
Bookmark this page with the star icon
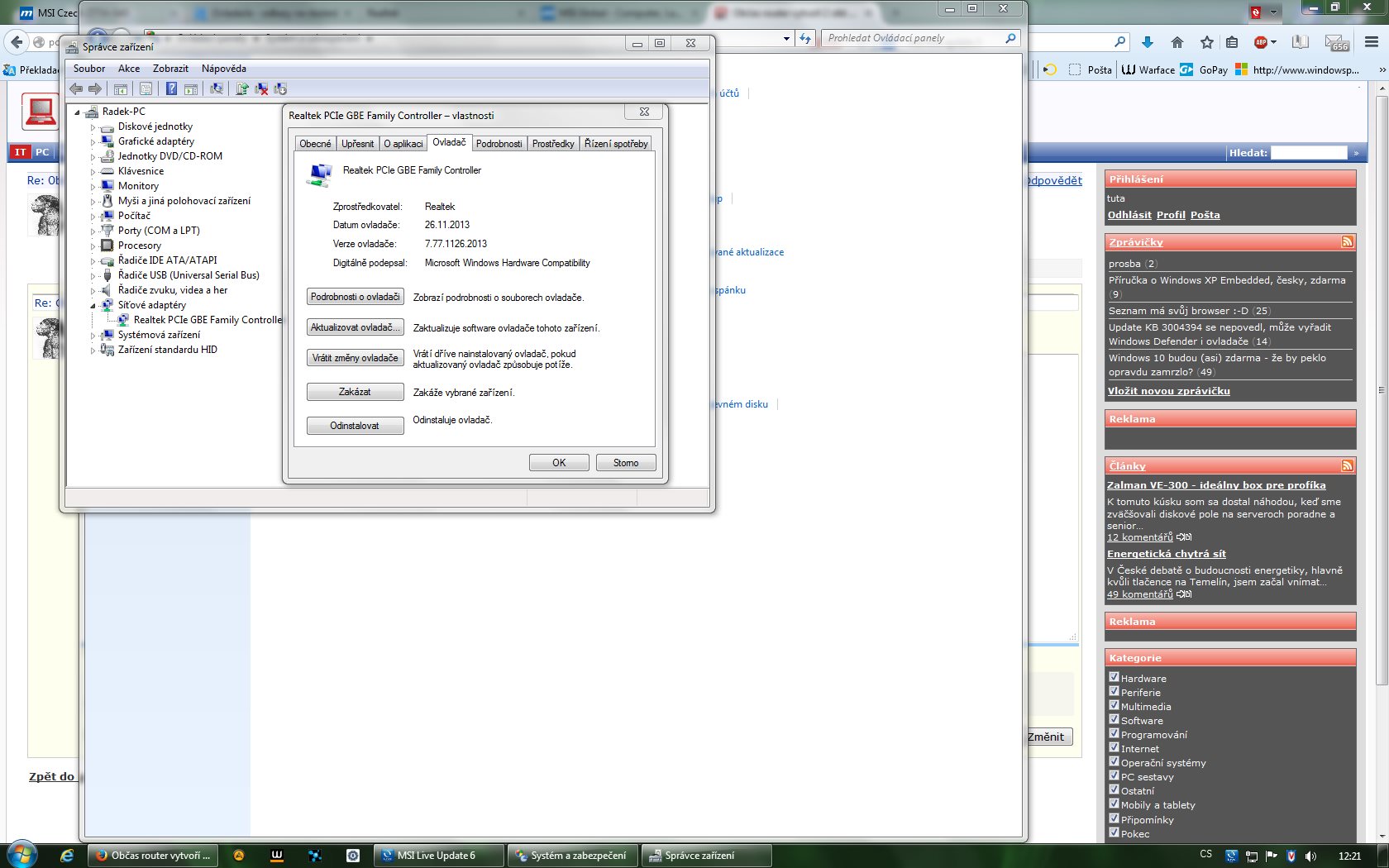pos(1207,42)
